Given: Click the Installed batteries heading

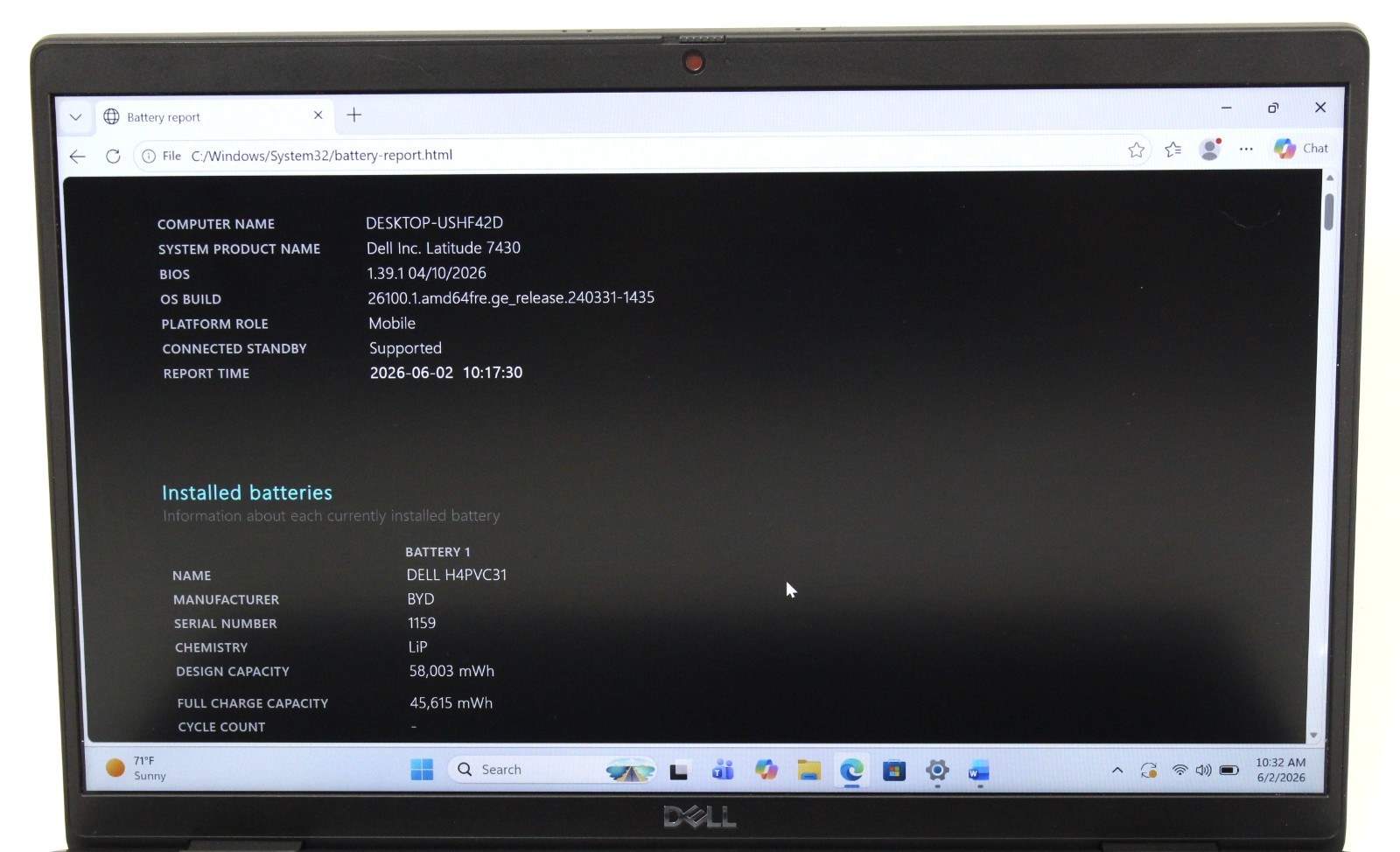Looking at the screenshot, I should coord(247,492).
